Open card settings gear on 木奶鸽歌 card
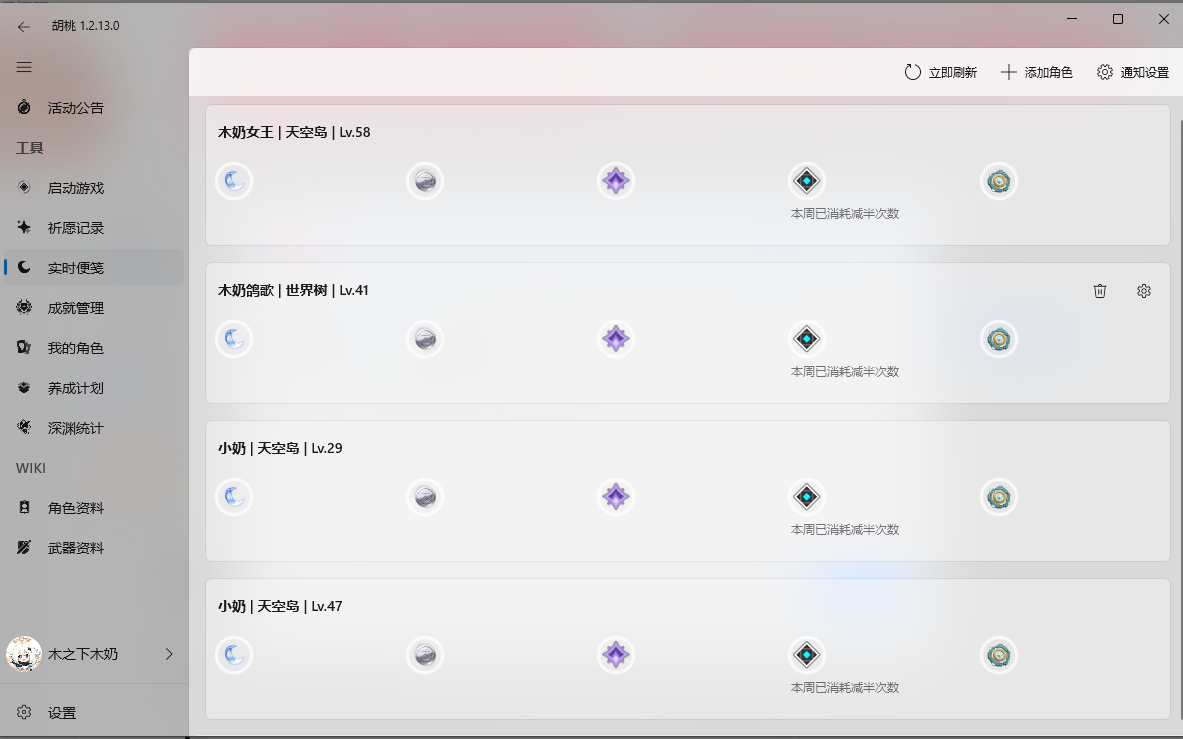The image size is (1183, 739). (1144, 291)
